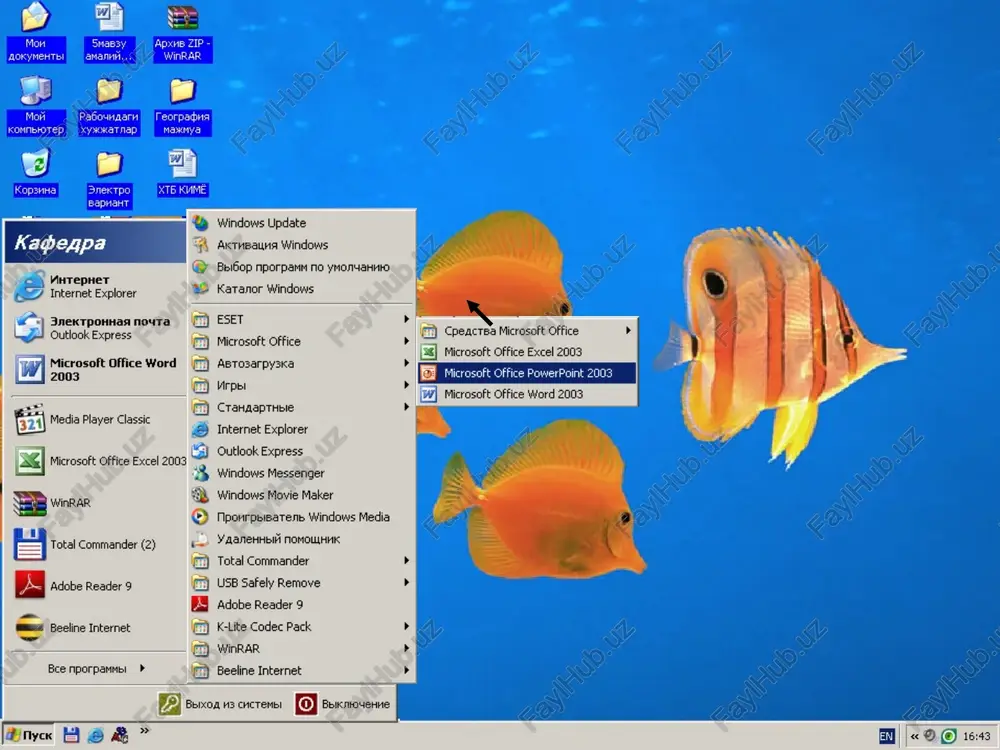Viewport: 1000px width, 750px height.
Task: Click Windows Update in programs menu
Action: 301,223
